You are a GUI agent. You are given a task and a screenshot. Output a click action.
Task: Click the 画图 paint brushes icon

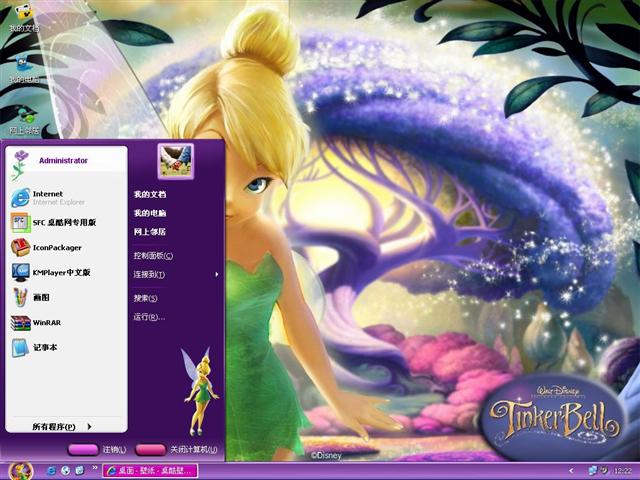click(x=20, y=297)
